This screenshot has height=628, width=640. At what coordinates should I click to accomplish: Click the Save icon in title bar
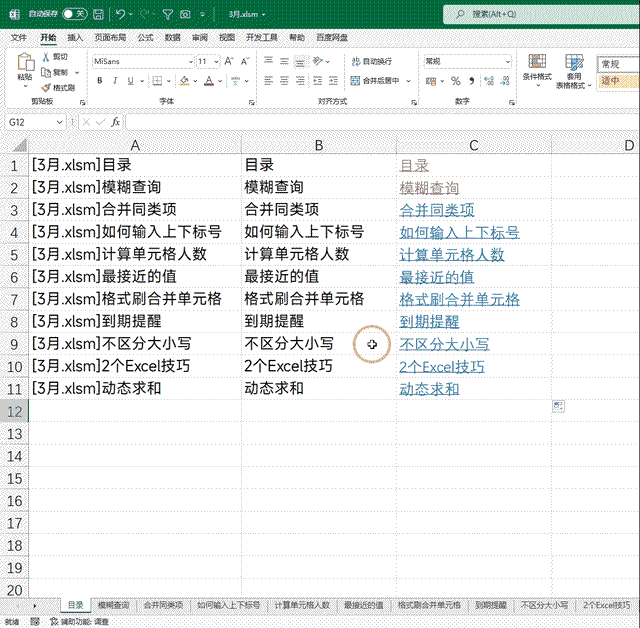click(x=98, y=14)
